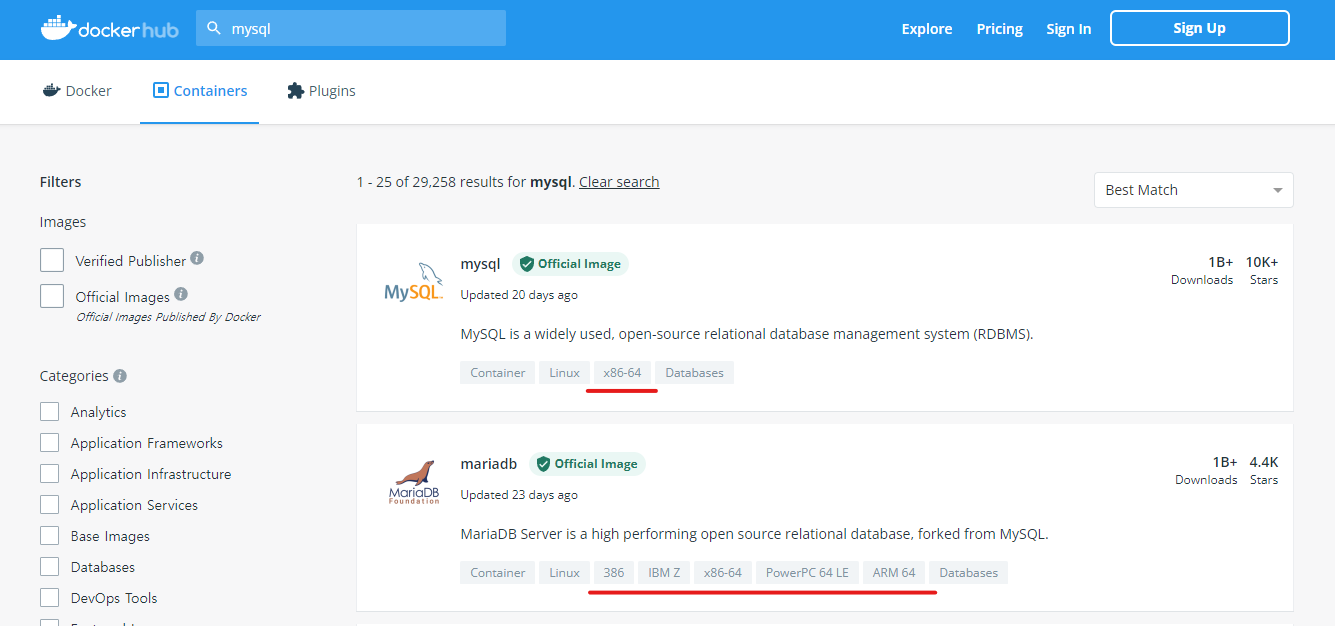Click the Clear search link
Viewport: 1335px width, 626px height.
(x=619, y=182)
